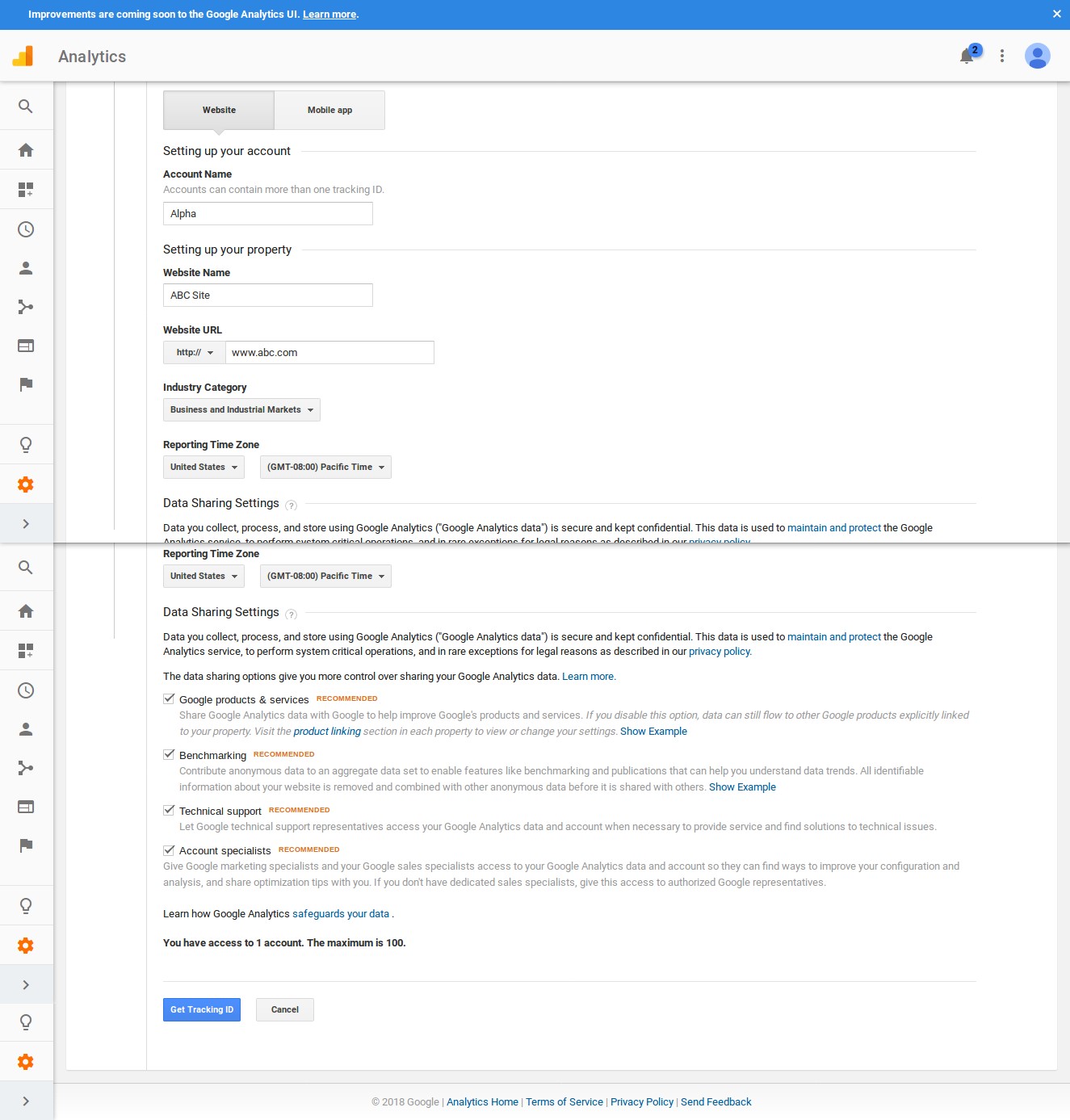The width and height of the screenshot is (1070, 1120).
Task: Click the Conversions flag icon
Action: coord(26,384)
